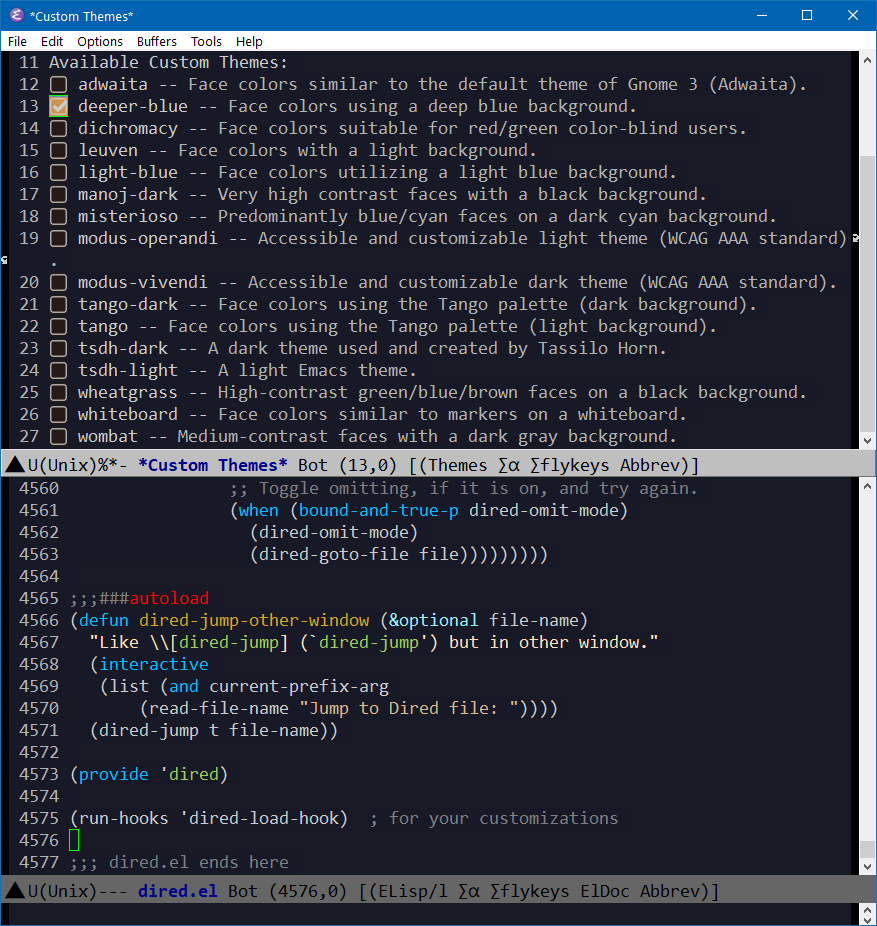877x926 pixels.
Task: Click the Emacs icon in title bar
Action: point(16,15)
